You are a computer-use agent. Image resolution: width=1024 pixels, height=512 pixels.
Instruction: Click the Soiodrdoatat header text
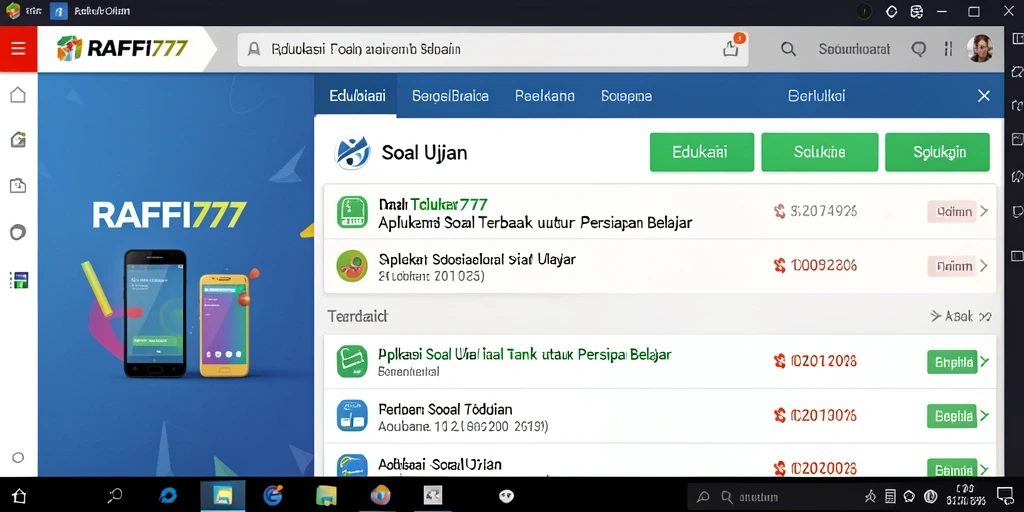point(854,49)
